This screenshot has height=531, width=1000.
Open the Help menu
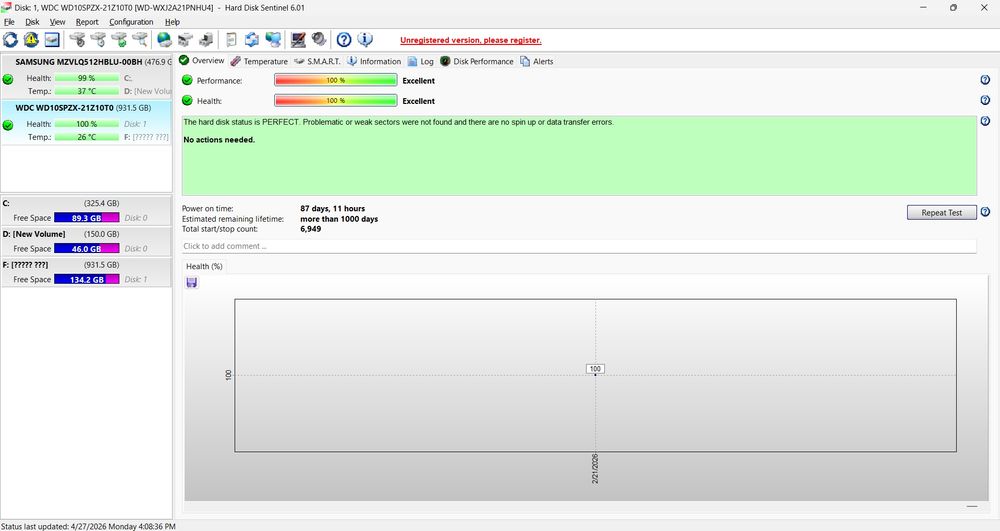[x=172, y=22]
